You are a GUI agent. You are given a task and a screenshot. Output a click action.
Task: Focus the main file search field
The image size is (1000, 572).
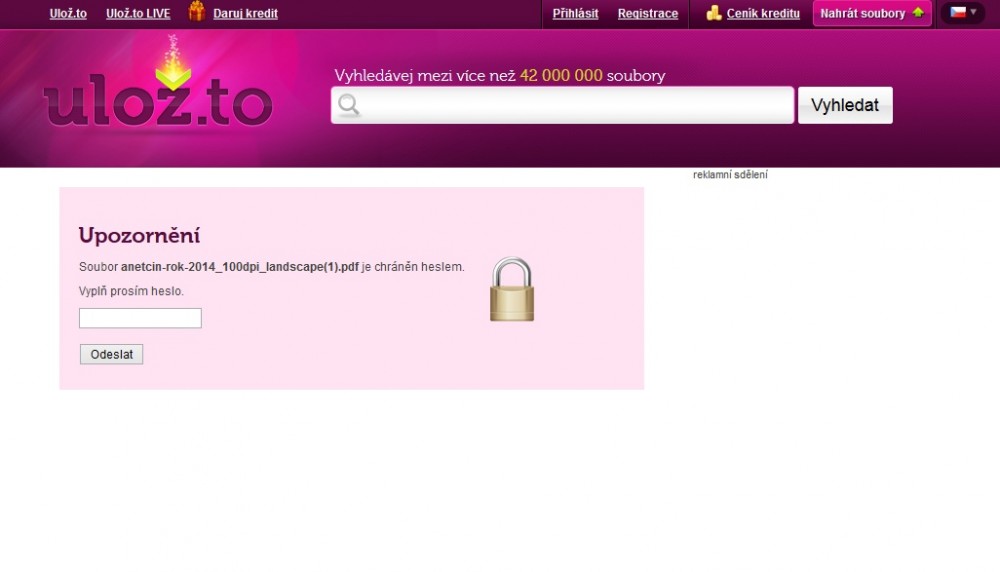575,105
